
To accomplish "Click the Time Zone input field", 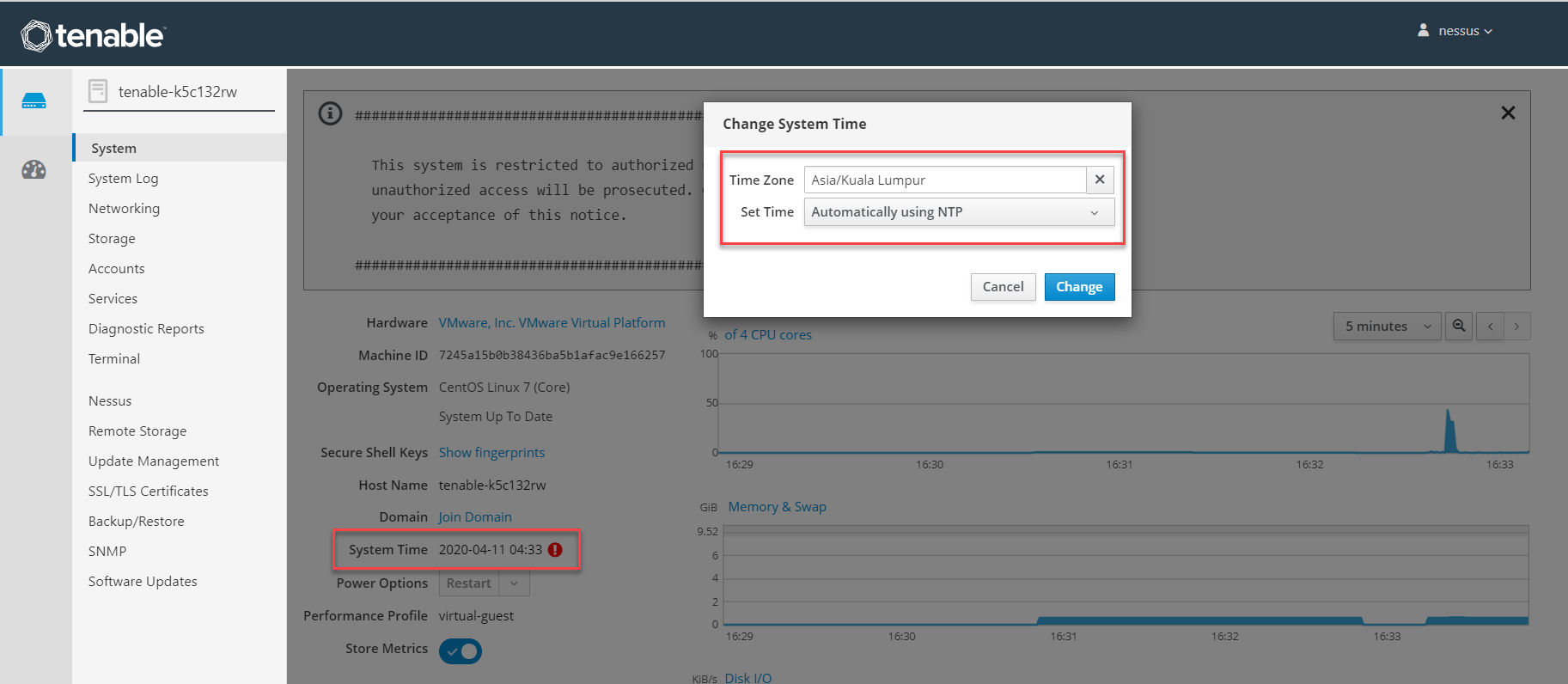I will 945,180.
